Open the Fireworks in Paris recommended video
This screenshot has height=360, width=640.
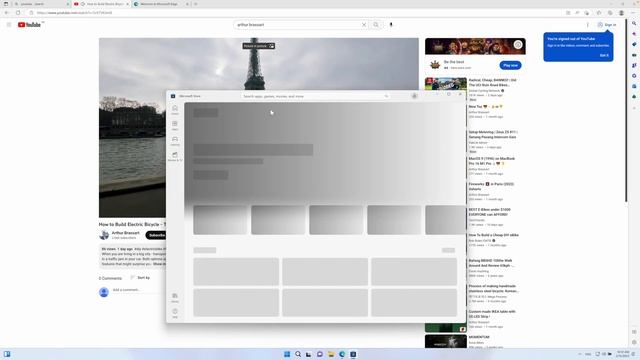[491, 187]
